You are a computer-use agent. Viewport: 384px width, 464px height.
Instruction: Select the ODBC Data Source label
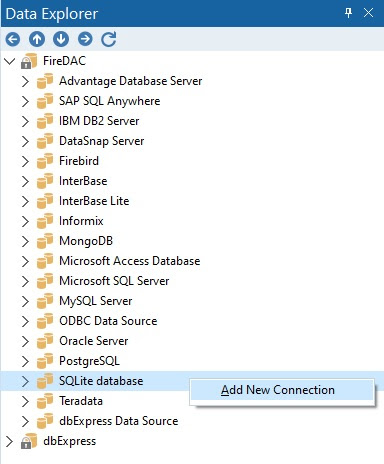(108, 321)
